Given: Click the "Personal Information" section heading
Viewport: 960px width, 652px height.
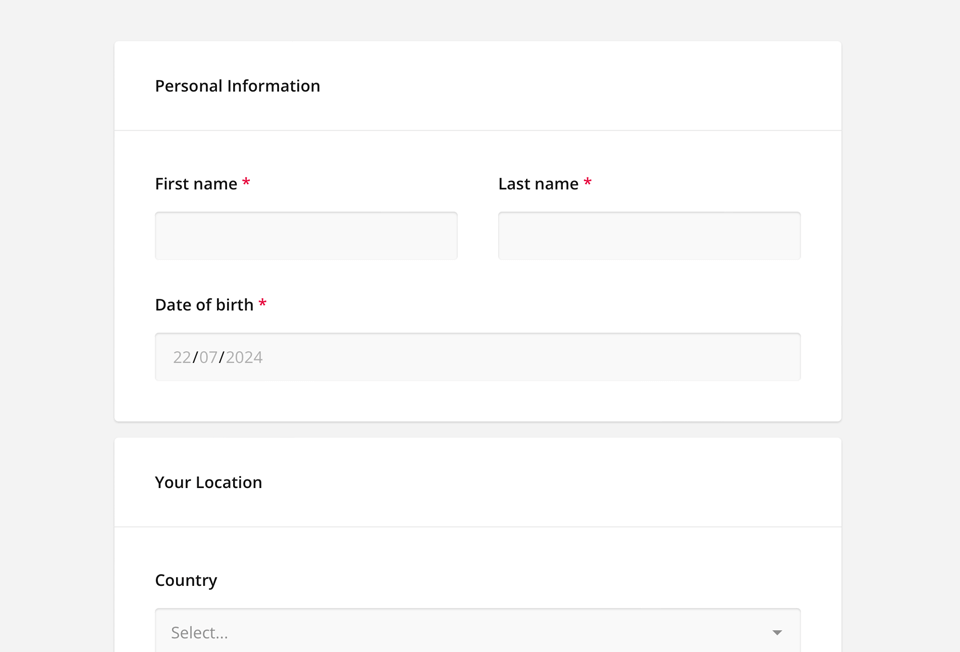Looking at the screenshot, I should click(237, 86).
